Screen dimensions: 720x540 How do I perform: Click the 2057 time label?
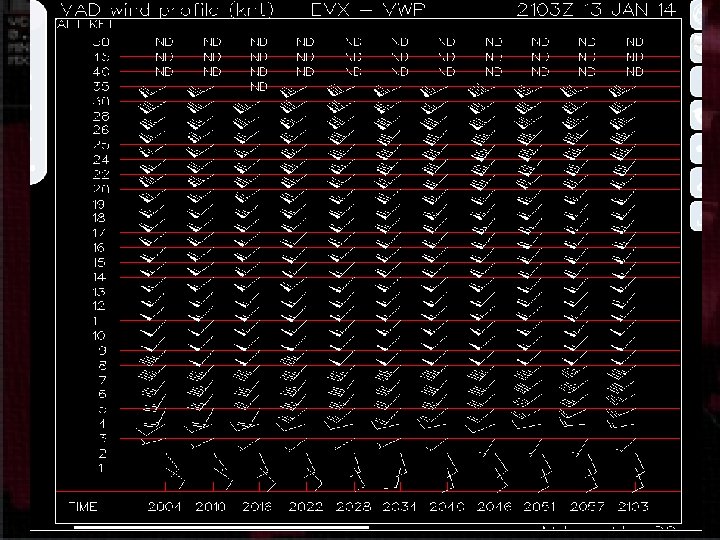tap(587, 506)
